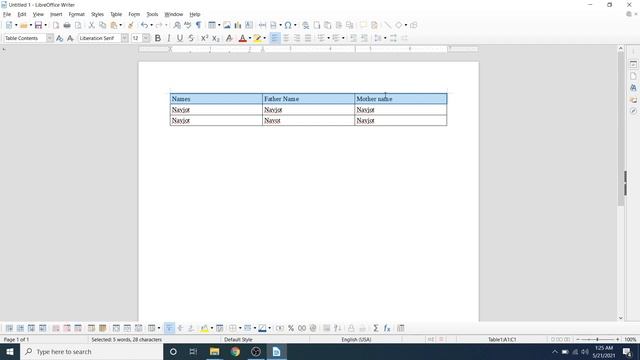Click Default Style in status bar

[238, 340]
